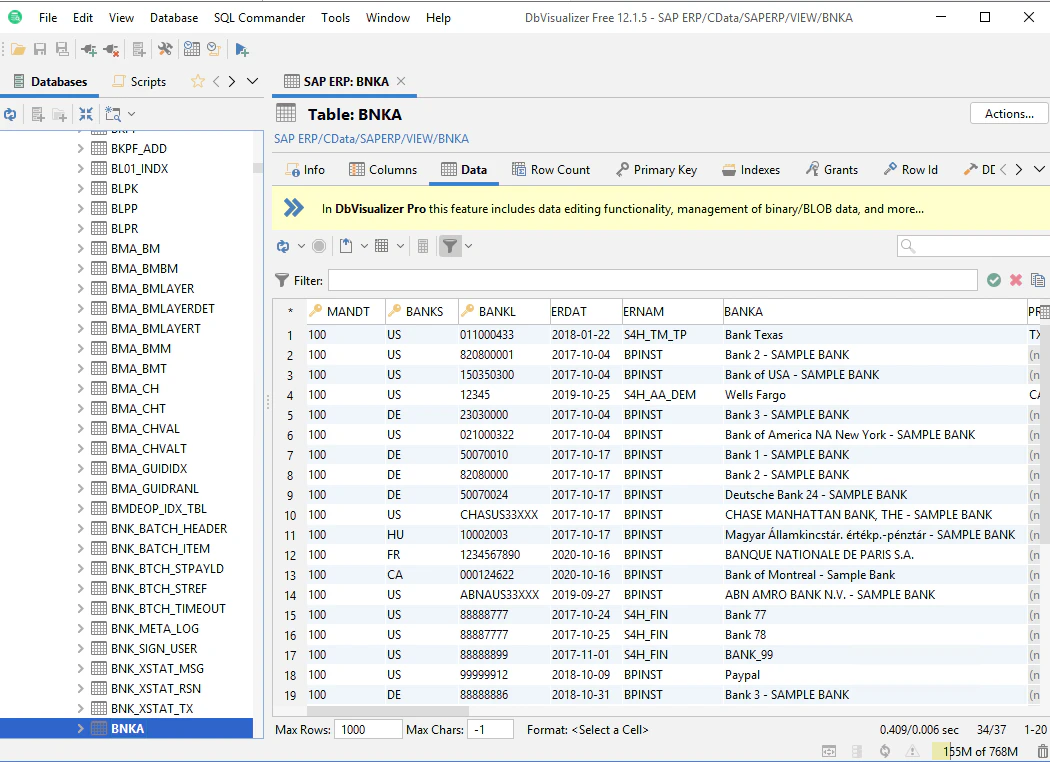
Task: Reload the Databases tree with the refresh icon
Action: pos(10,115)
